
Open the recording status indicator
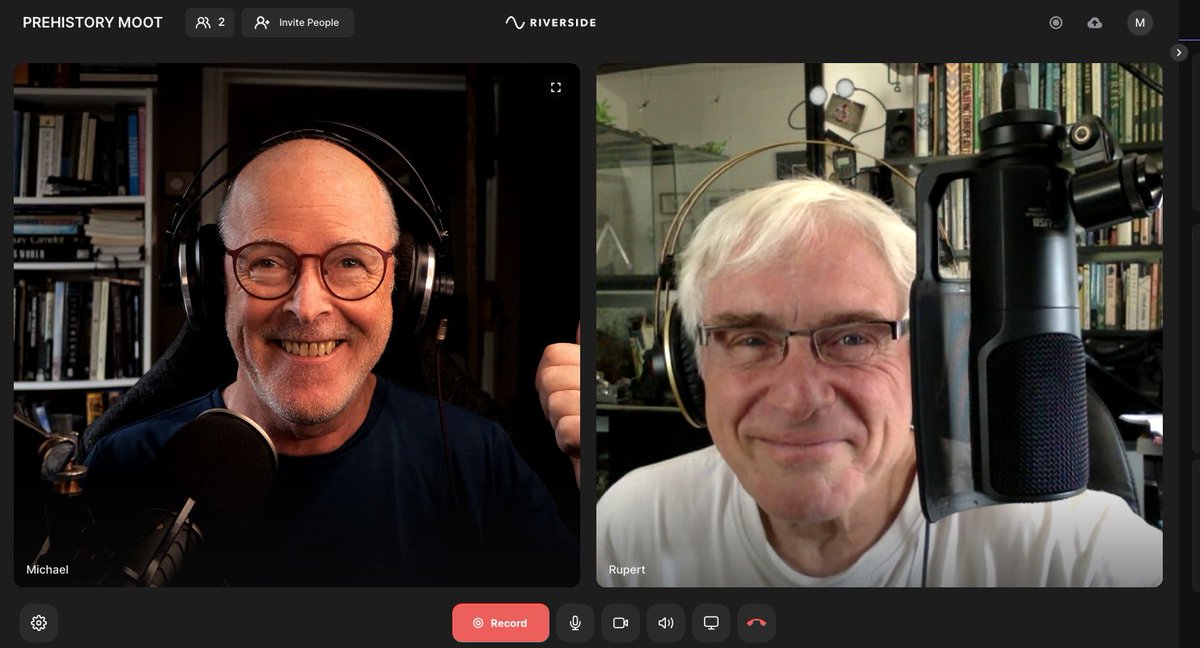1056,22
